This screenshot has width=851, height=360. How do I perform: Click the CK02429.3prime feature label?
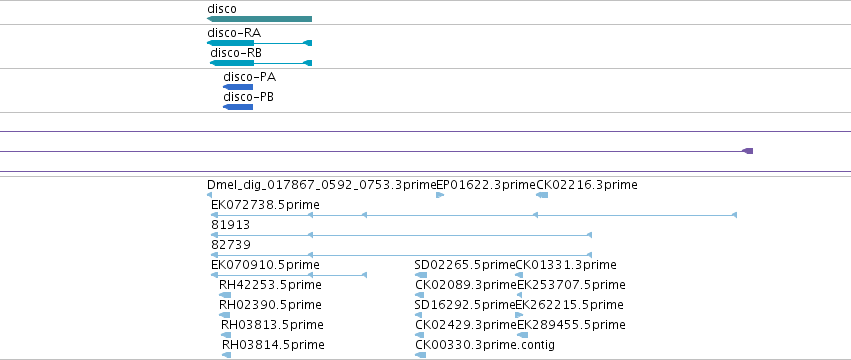[466, 325]
